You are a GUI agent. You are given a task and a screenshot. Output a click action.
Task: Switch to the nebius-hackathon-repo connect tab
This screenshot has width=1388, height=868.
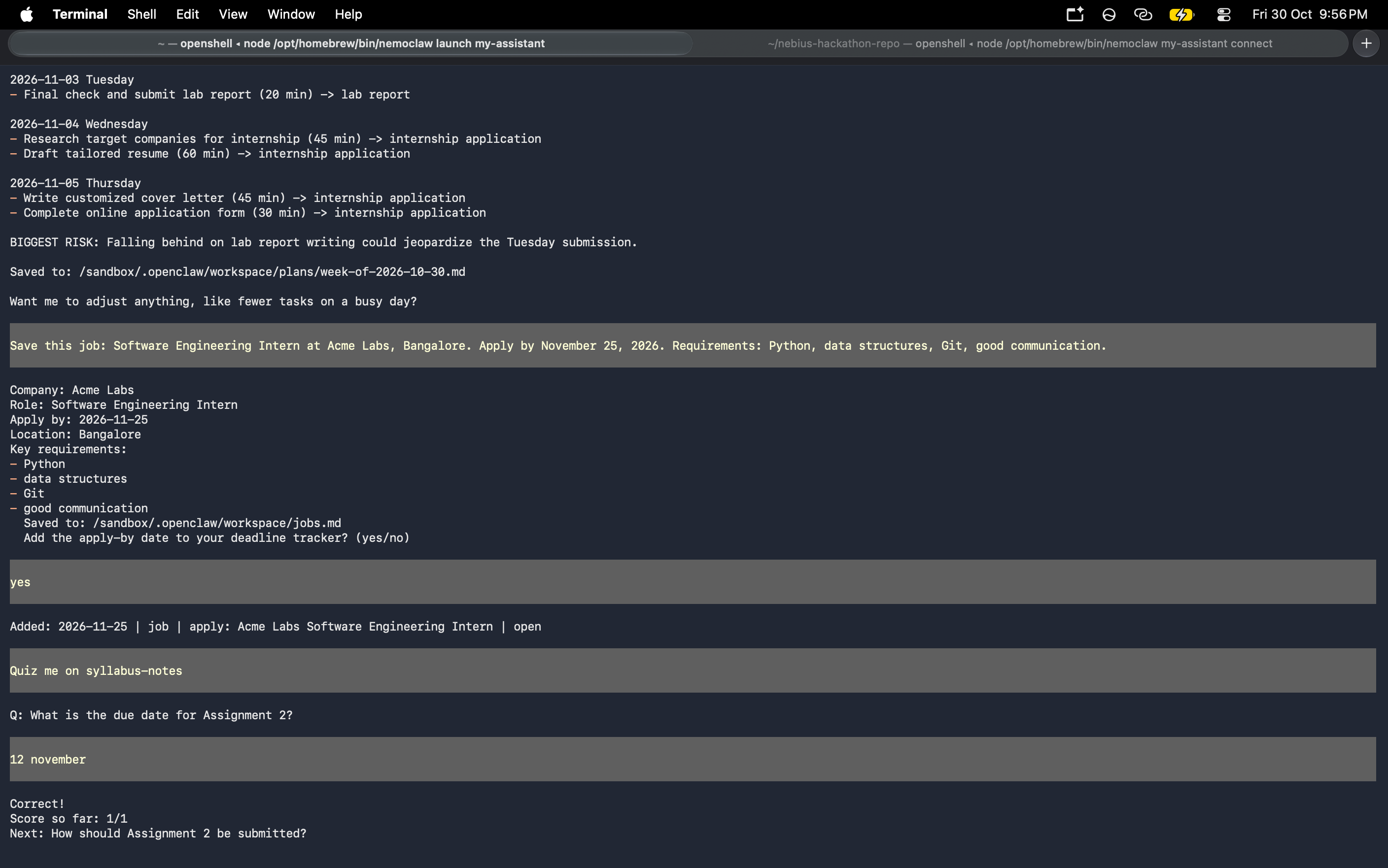point(1020,44)
